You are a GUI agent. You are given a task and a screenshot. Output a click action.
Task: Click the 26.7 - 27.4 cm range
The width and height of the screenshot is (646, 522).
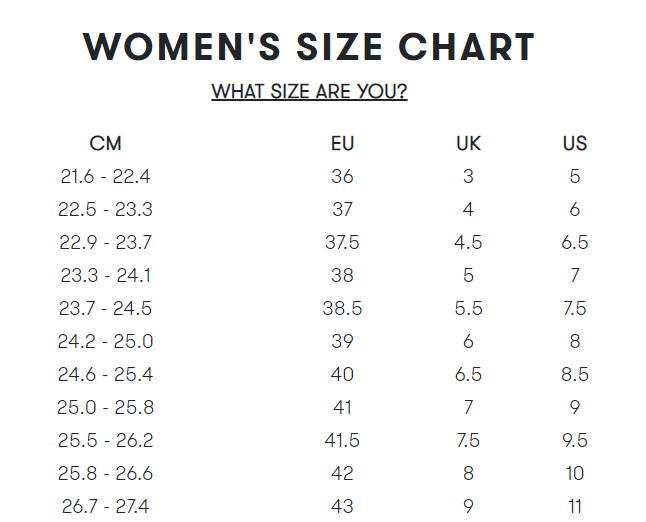(105, 506)
